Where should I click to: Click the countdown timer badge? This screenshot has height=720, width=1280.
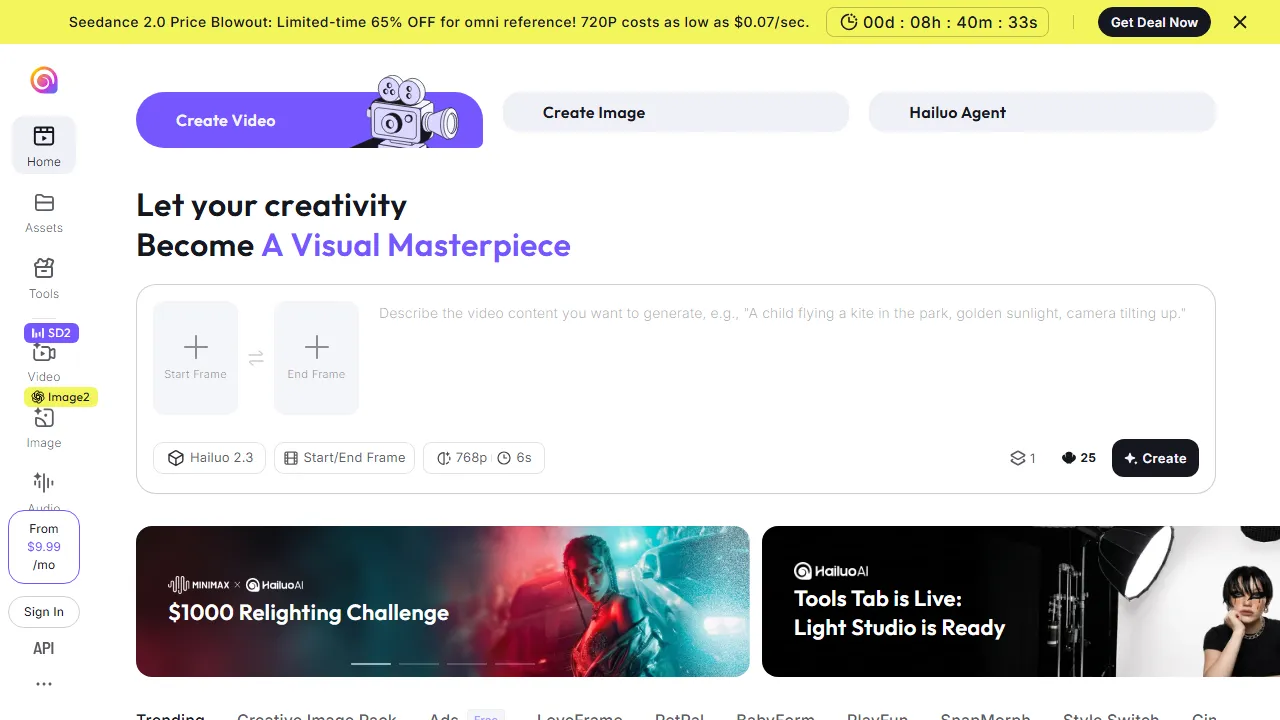point(937,22)
